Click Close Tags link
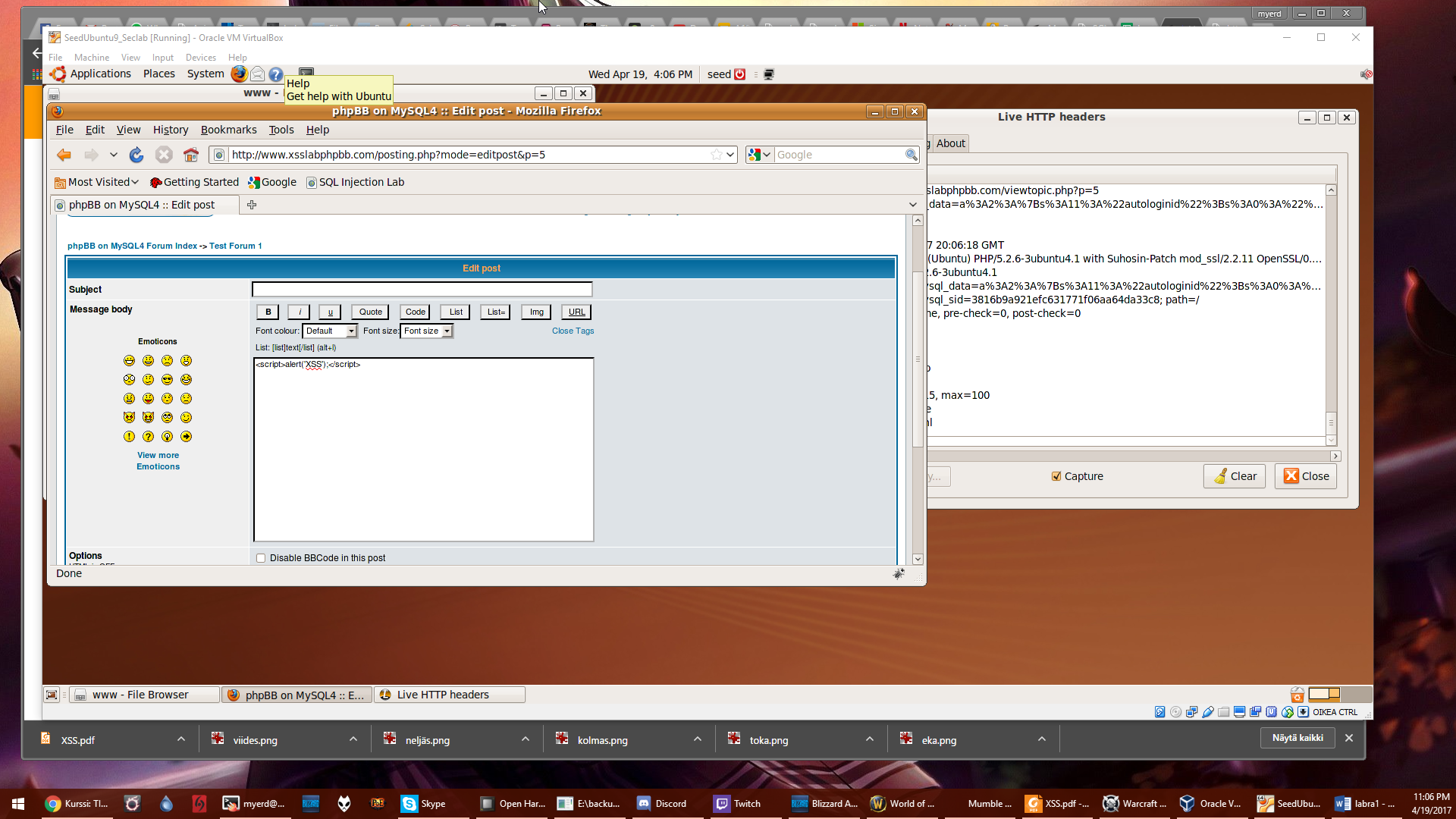 click(573, 331)
